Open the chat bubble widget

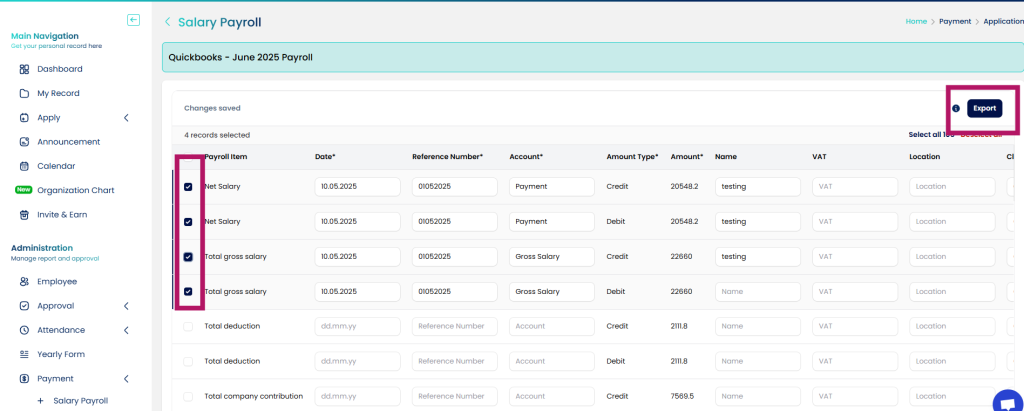(x=1008, y=403)
